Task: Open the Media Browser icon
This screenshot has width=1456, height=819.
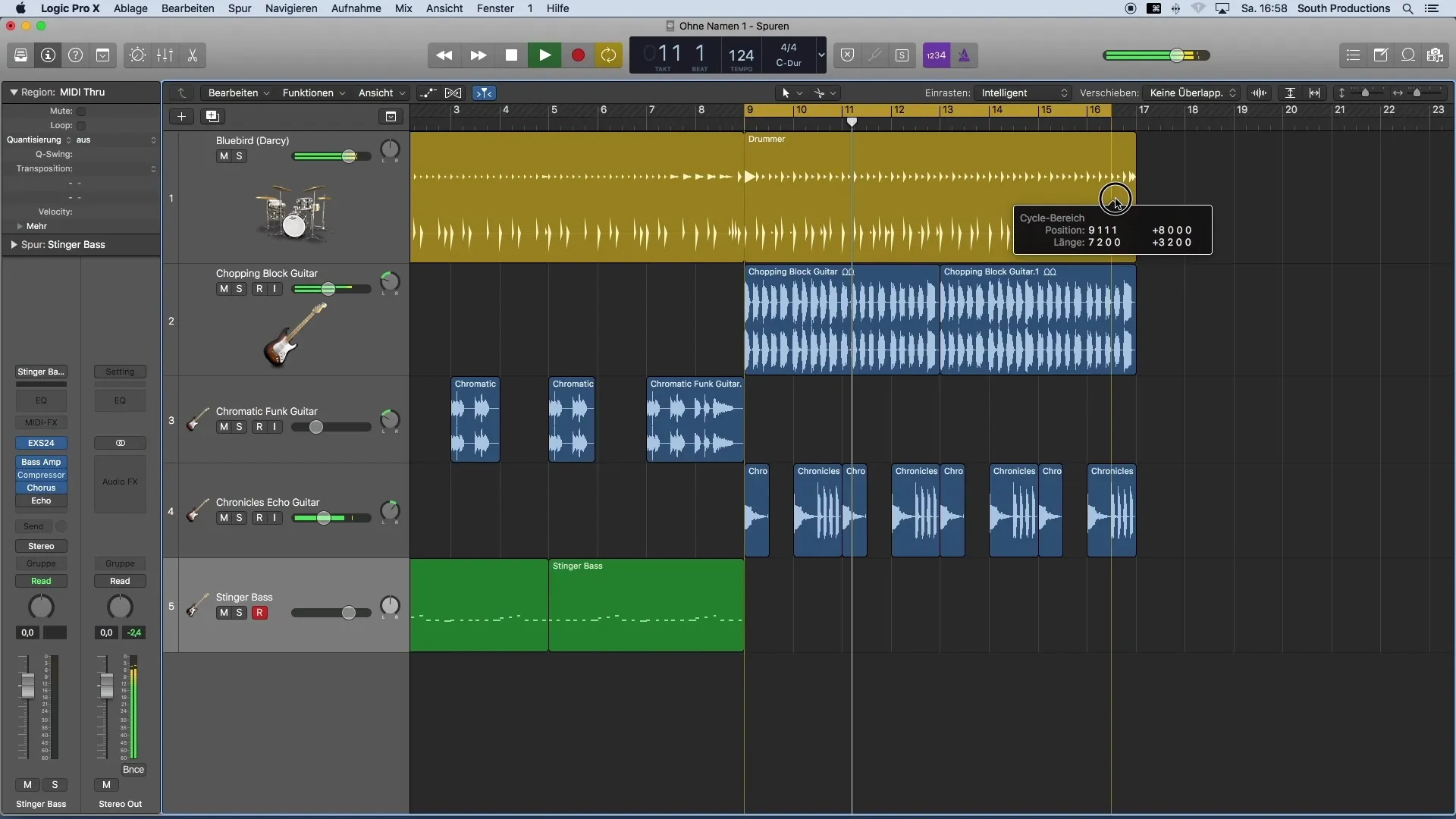Action: (1435, 55)
